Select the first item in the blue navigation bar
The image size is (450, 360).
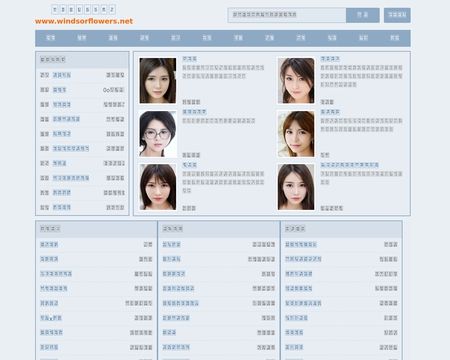pyautogui.click(x=50, y=38)
